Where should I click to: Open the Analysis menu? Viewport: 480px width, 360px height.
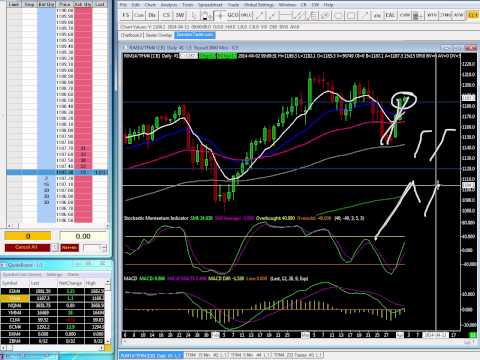pyautogui.click(x=169, y=5)
